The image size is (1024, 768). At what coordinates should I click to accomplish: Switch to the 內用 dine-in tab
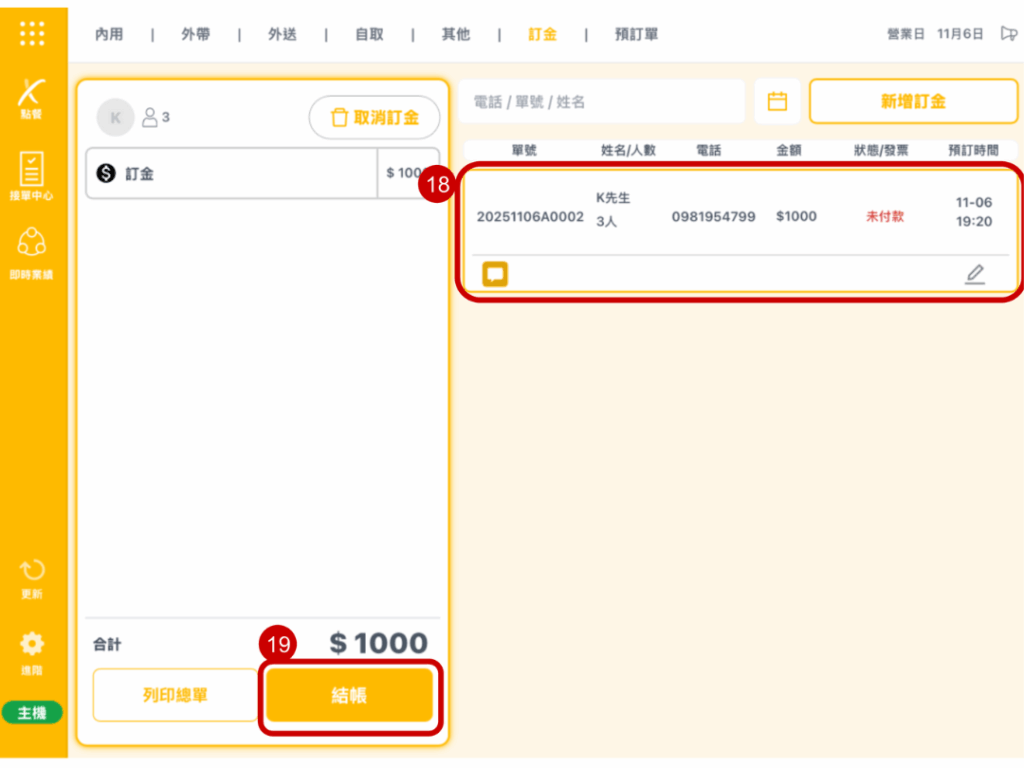[x=109, y=35]
